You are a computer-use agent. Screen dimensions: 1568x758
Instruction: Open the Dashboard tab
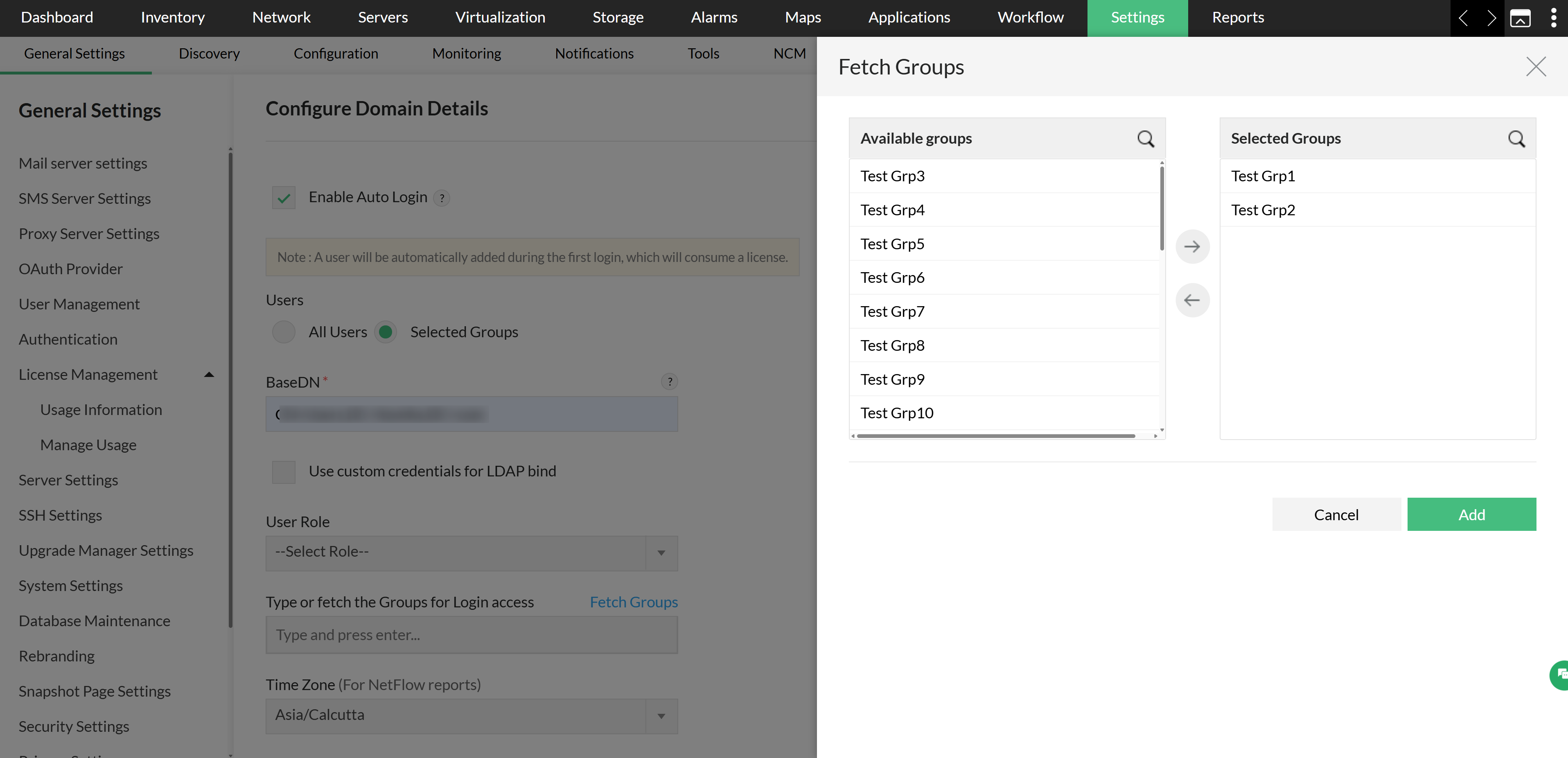(x=57, y=18)
